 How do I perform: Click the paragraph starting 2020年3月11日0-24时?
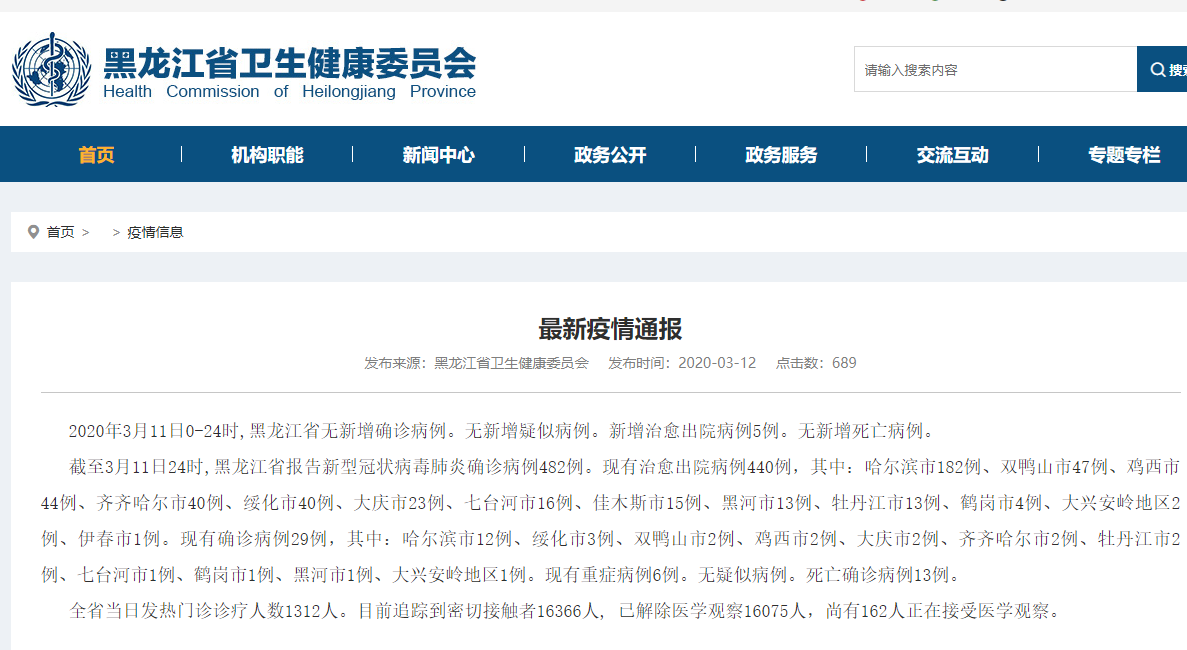point(500,432)
